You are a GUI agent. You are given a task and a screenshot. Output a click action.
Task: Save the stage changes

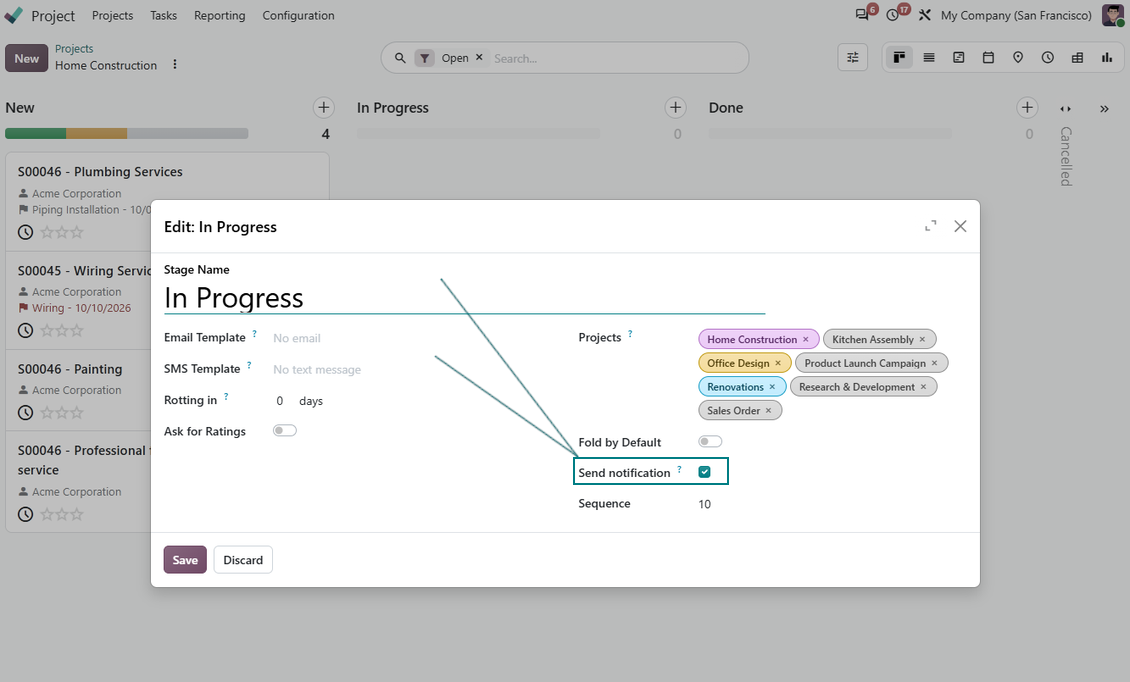click(185, 560)
